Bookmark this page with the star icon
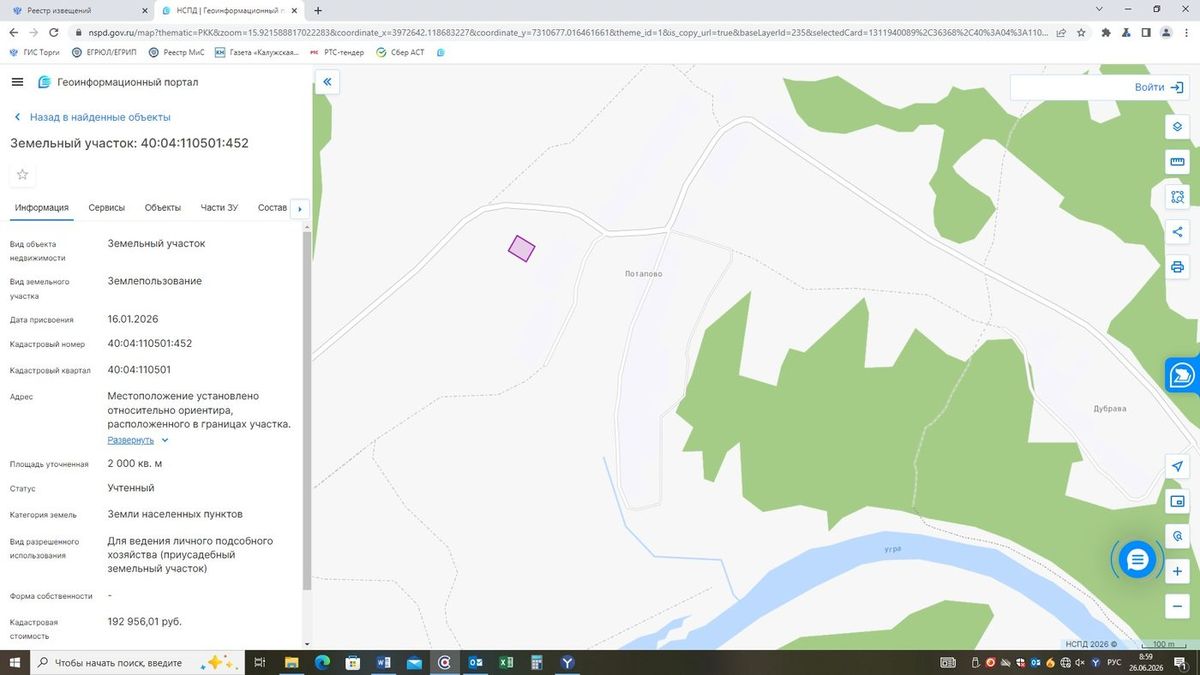The width and height of the screenshot is (1200, 675). (1081, 32)
